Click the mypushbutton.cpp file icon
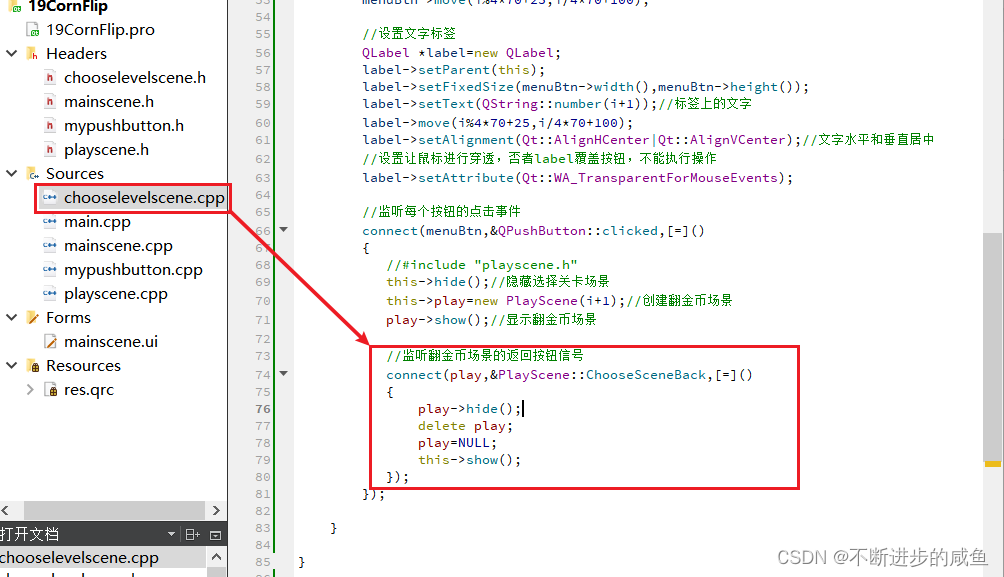This screenshot has height=577, width=1004. pyautogui.click(x=50, y=269)
